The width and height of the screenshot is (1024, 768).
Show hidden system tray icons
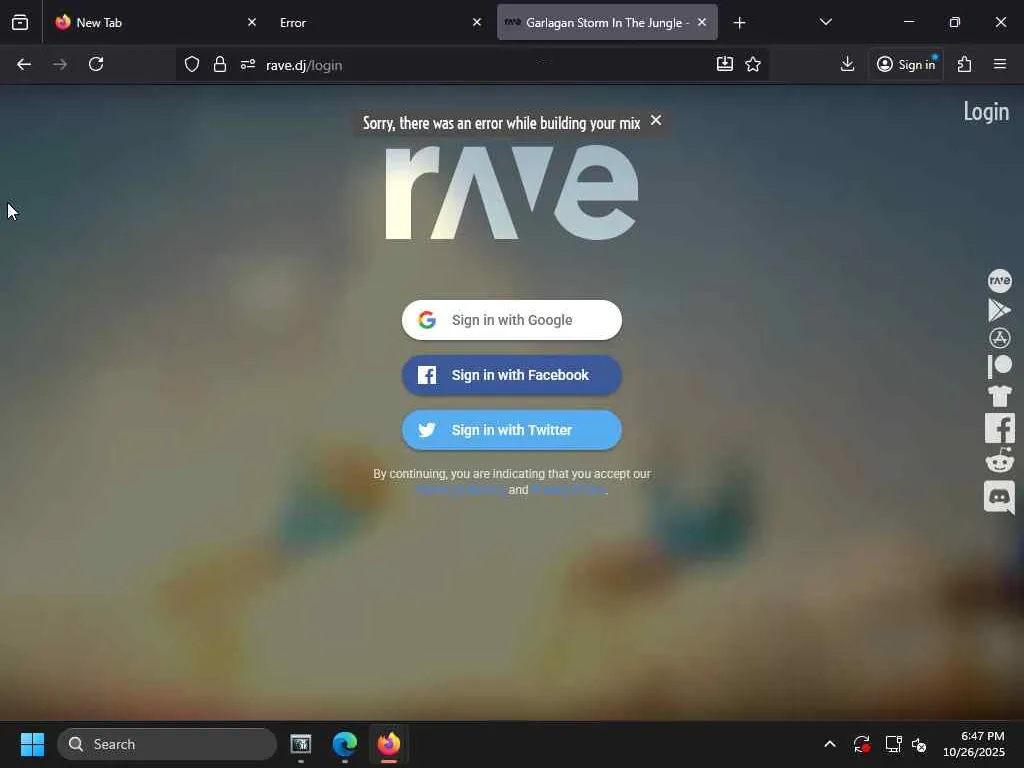[829, 744]
